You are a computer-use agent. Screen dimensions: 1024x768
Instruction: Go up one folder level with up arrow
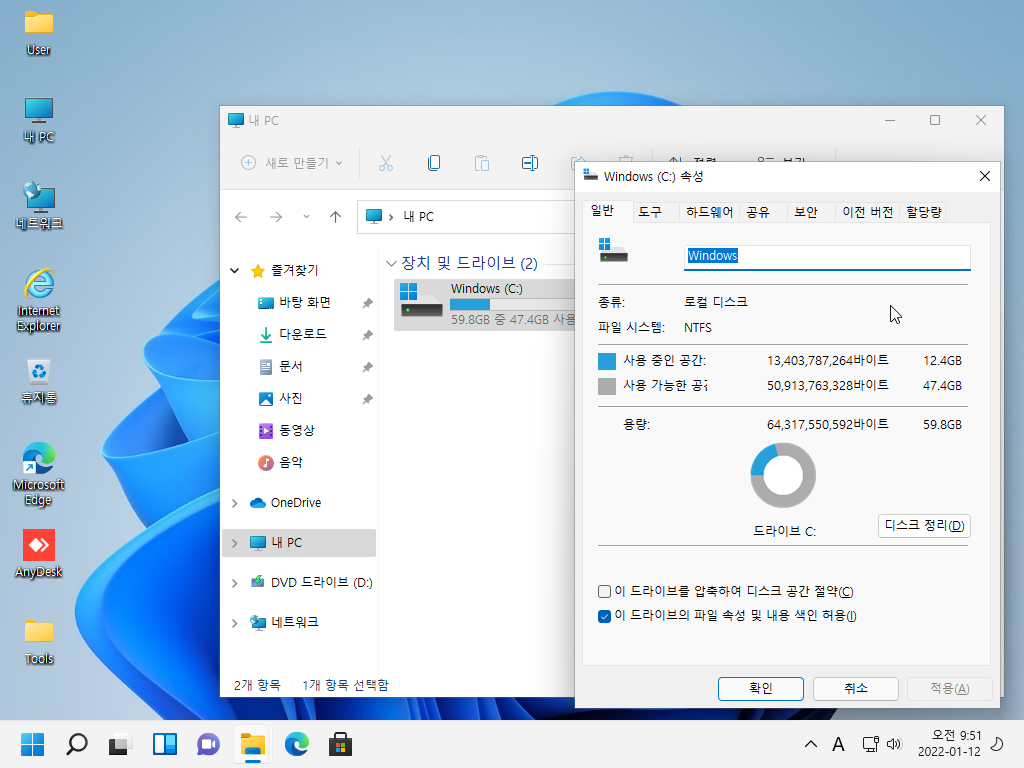(x=336, y=217)
